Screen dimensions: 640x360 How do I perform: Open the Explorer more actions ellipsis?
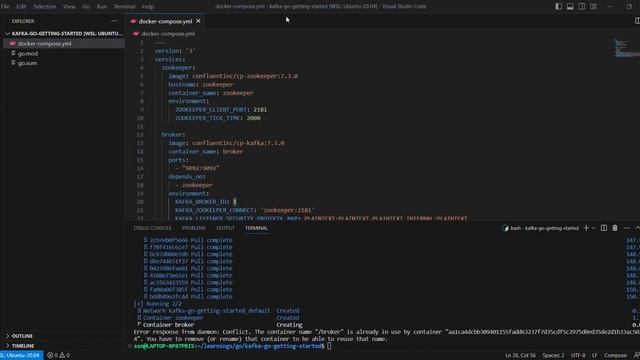[x=114, y=21]
